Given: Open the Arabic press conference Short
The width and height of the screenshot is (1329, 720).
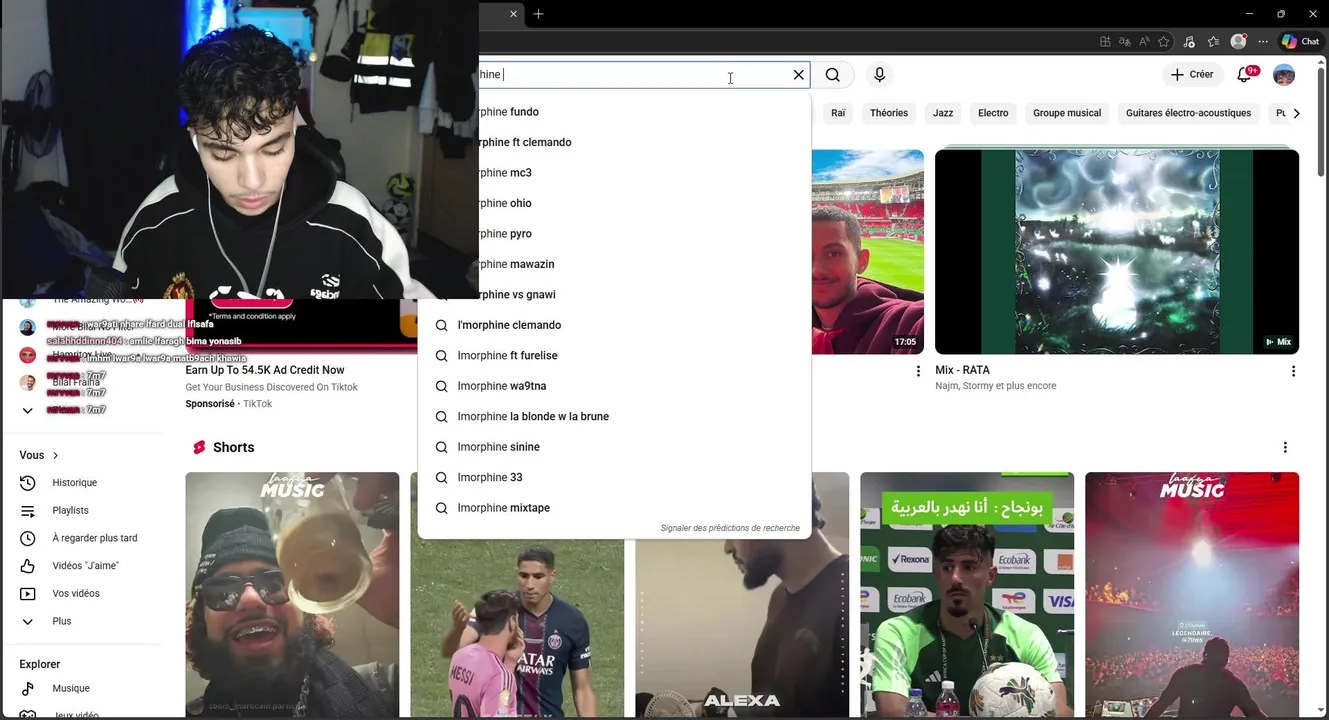Looking at the screenshot, I should tap(967, 596).
